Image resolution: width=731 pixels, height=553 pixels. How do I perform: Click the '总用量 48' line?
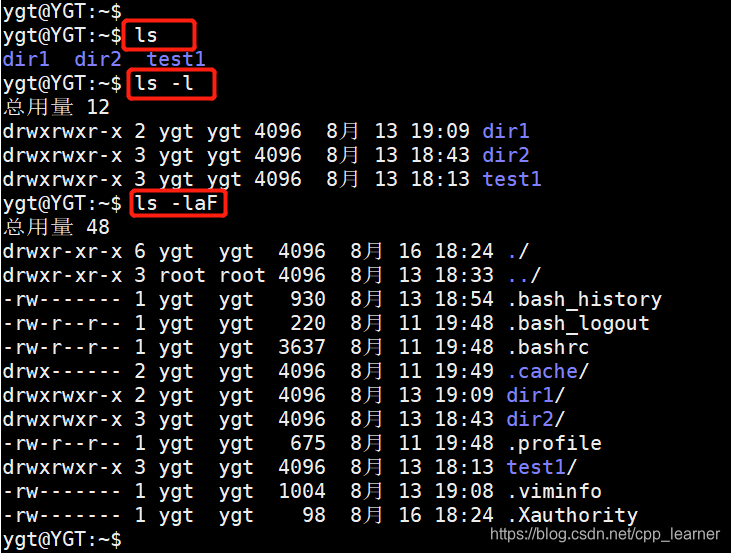(x=56, y=227)
